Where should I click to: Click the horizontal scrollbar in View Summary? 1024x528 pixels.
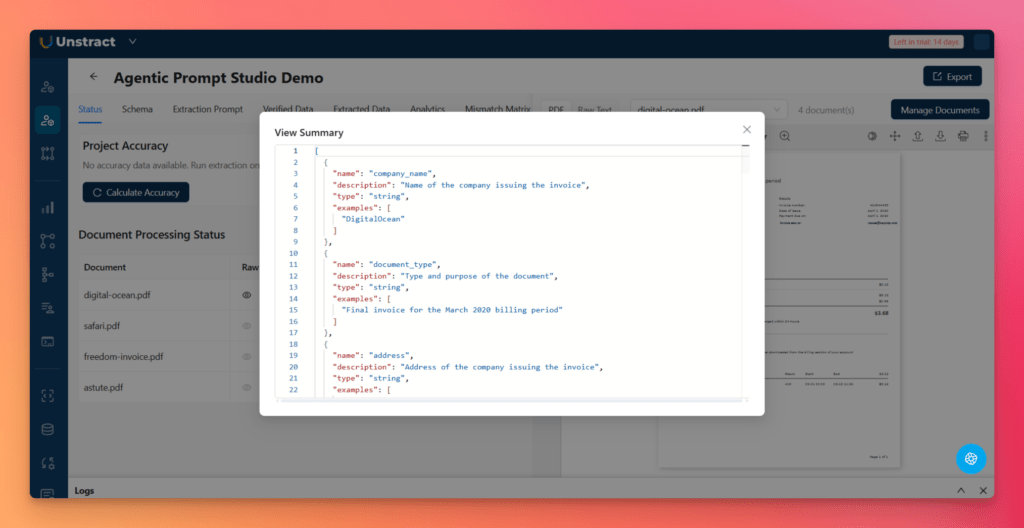(510, 400)
